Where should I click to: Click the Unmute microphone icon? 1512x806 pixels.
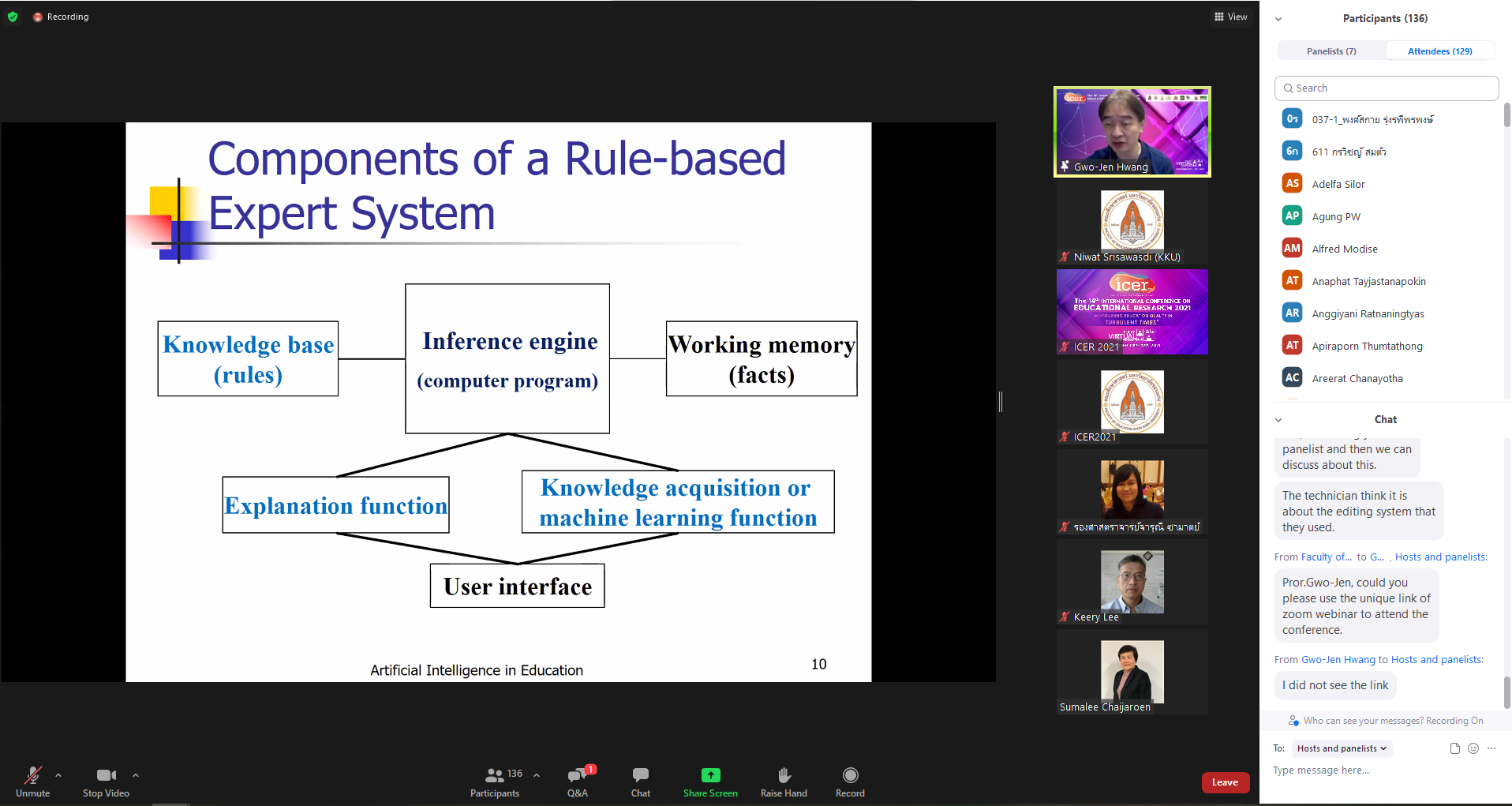32,775
